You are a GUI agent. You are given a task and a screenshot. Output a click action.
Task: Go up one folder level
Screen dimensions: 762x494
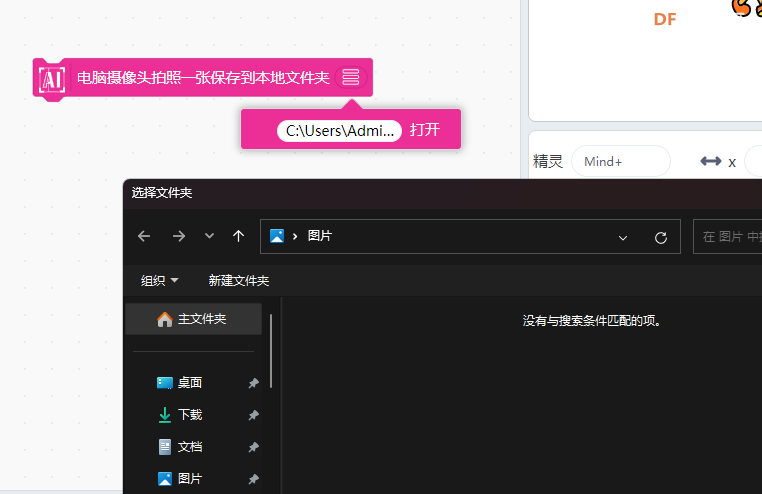[x=238, y=237]
